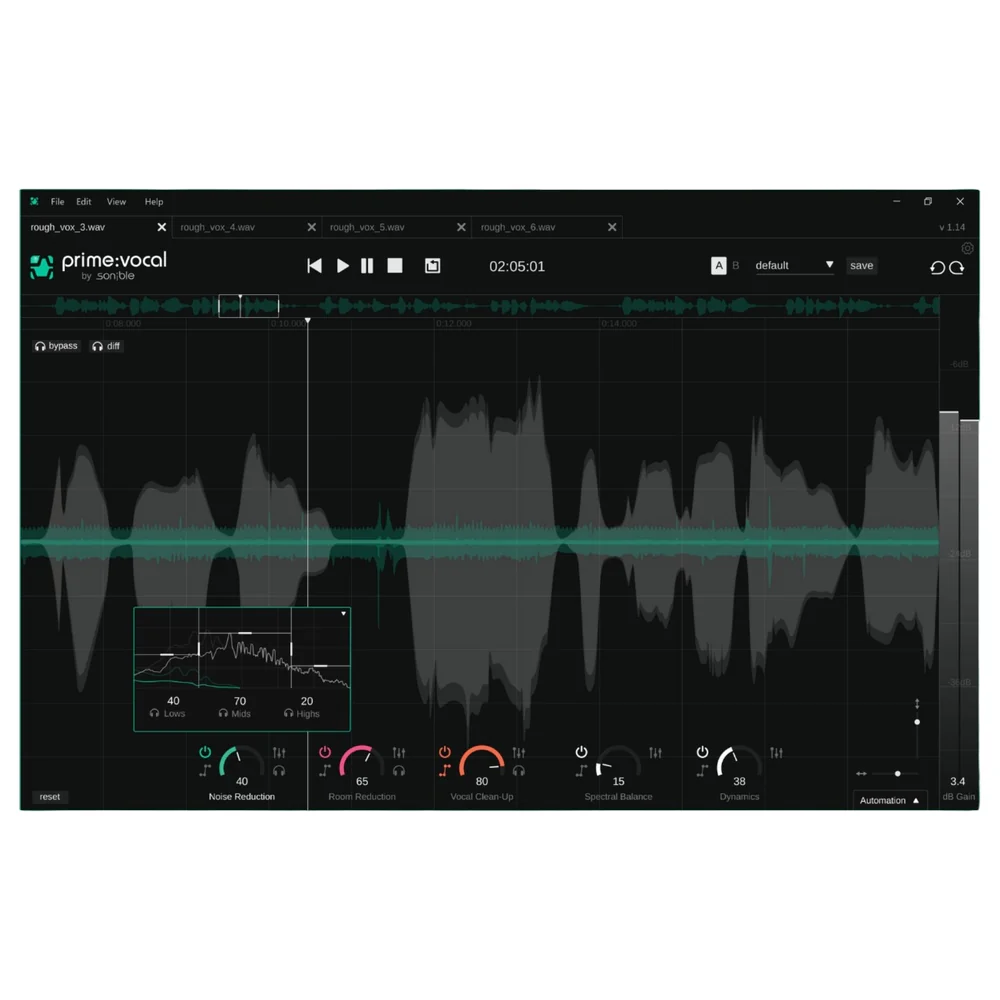This screenshot has height=1000, width=1000.
Task: Close the rough_vox_4.wav tab
Action: coord(311,227)
